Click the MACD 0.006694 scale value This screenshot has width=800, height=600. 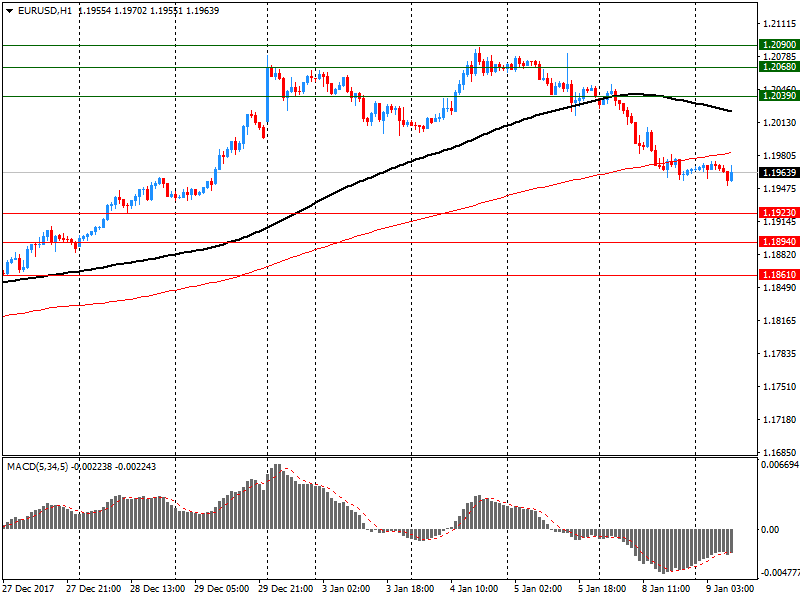coord(779,466)
